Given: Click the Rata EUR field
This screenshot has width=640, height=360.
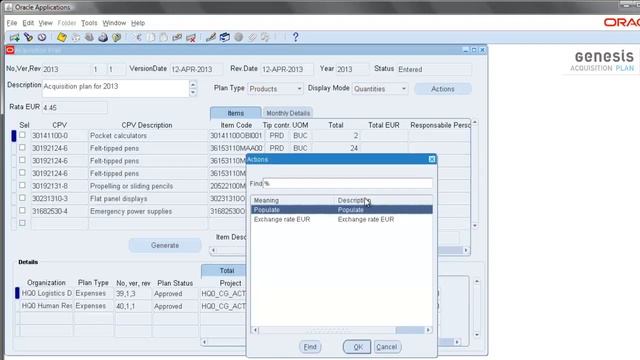Looking at the screenshot, I should tap(74, 108).
